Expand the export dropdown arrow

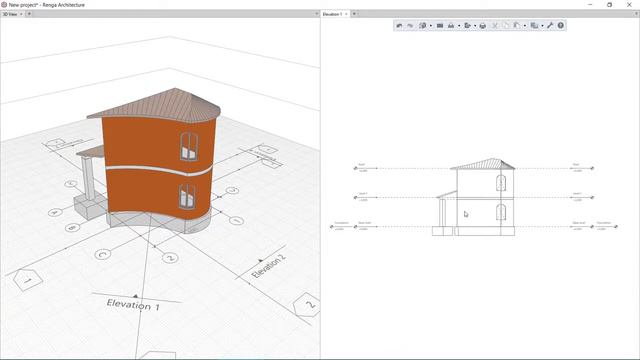point(475,26)
